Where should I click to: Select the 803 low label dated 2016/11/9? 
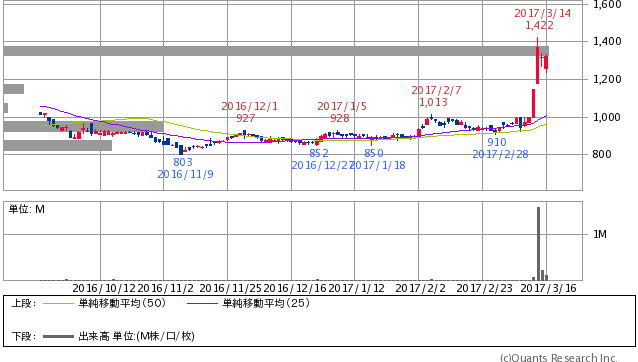pos(183,162)
